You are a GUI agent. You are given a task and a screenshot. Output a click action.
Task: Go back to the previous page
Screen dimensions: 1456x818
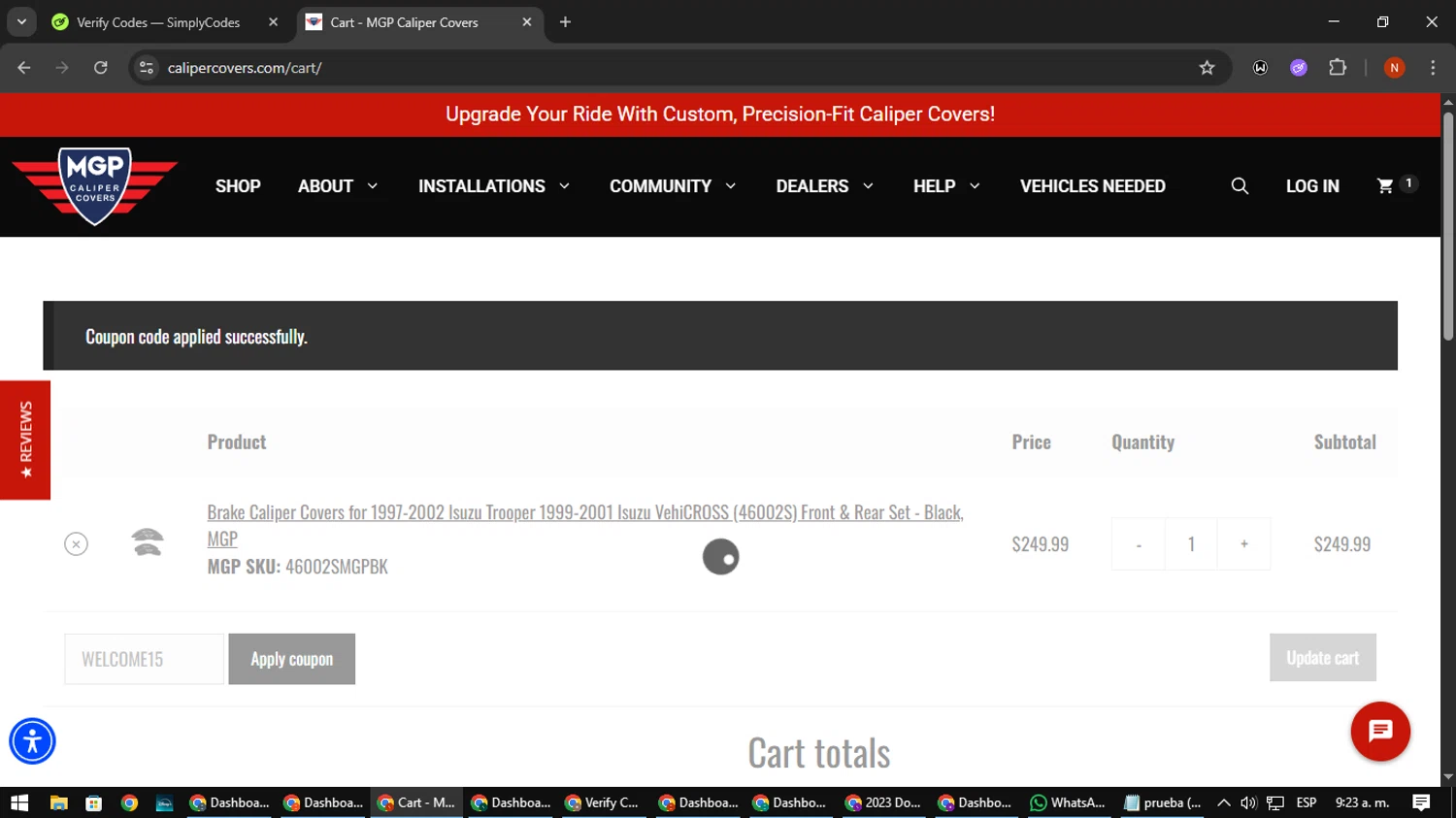(x=24, y=68)
